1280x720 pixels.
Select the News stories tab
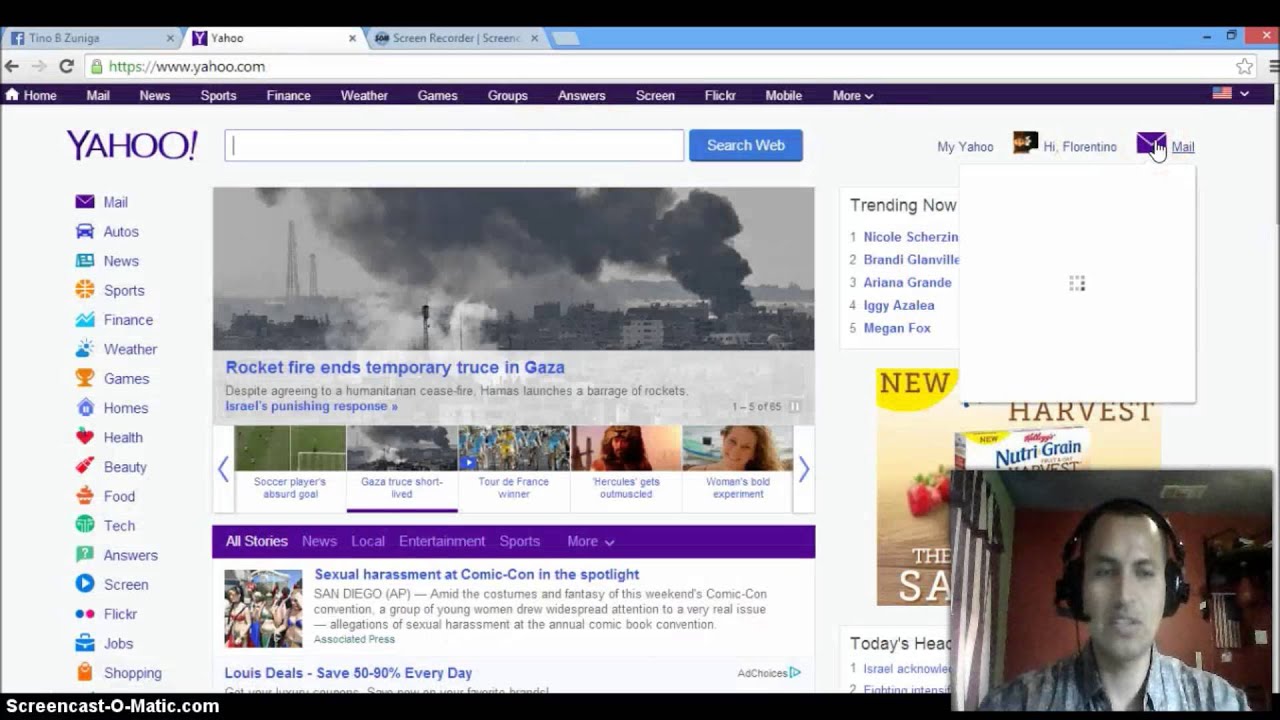(319, 541)
